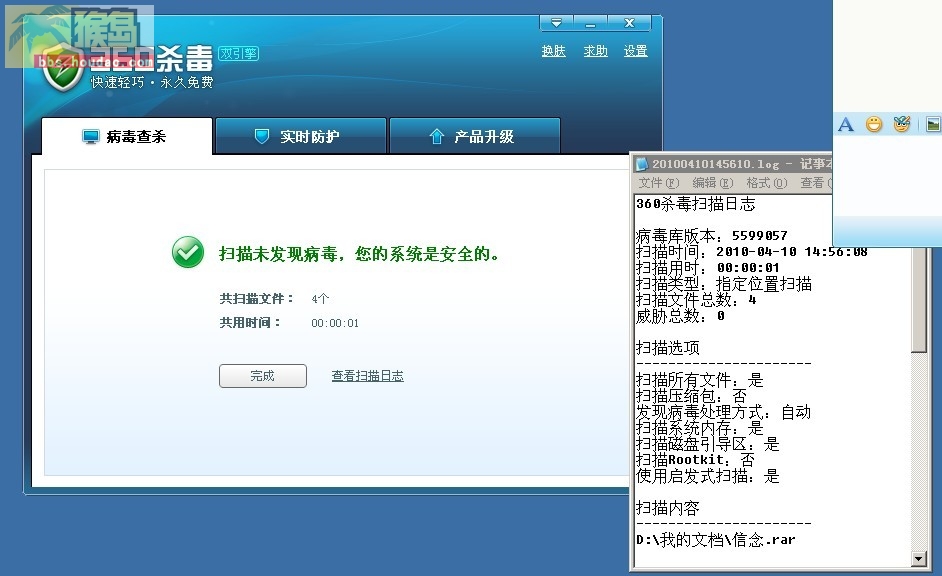The height and width of the screenshot is (576, 942).
Task: Open the 求助 help link
Action: 595,51
